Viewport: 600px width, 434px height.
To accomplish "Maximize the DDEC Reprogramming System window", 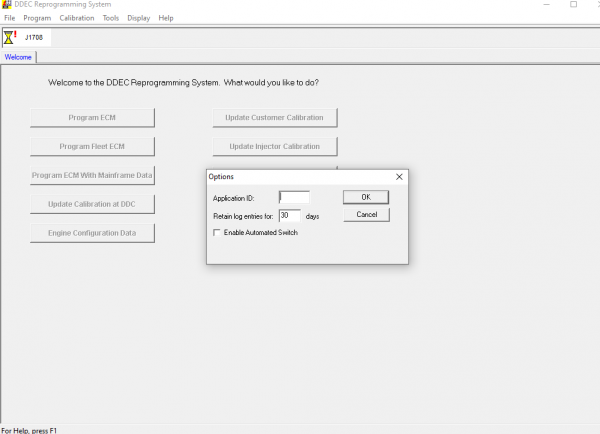I will coord(573,5).
